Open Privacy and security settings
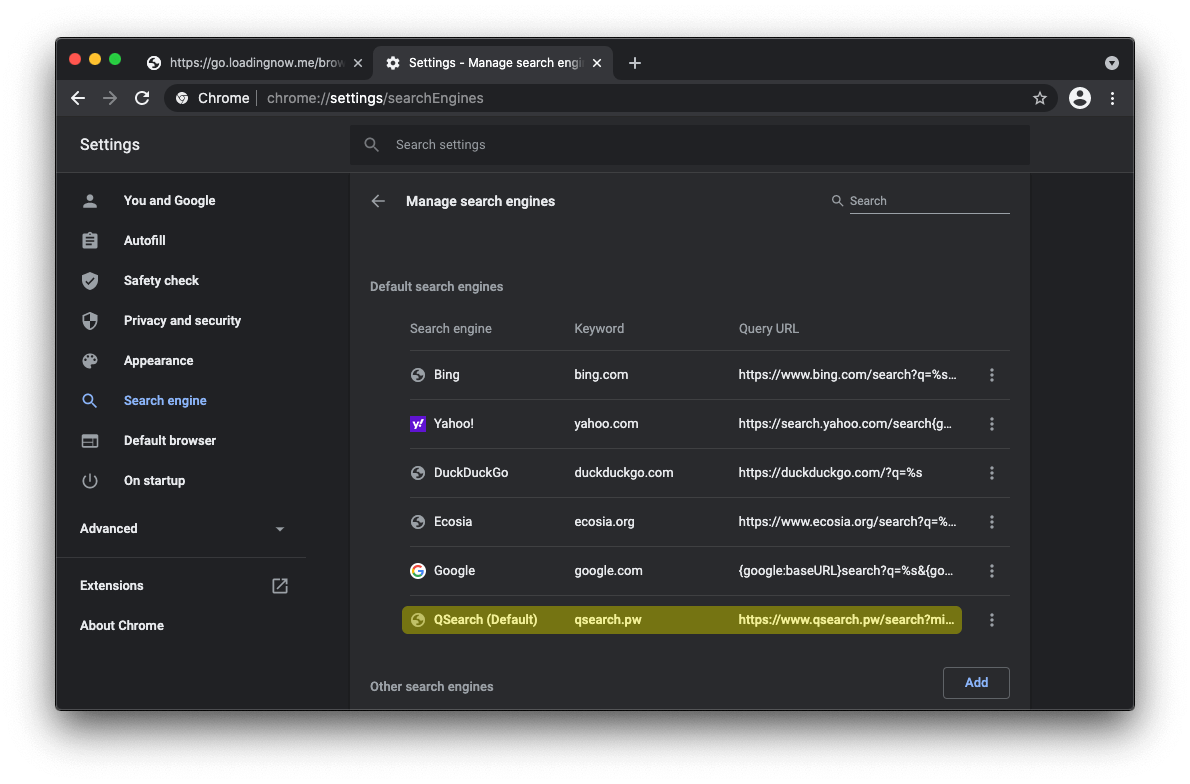The height and width of the screenshot is (784, 1190). (181, 320)
